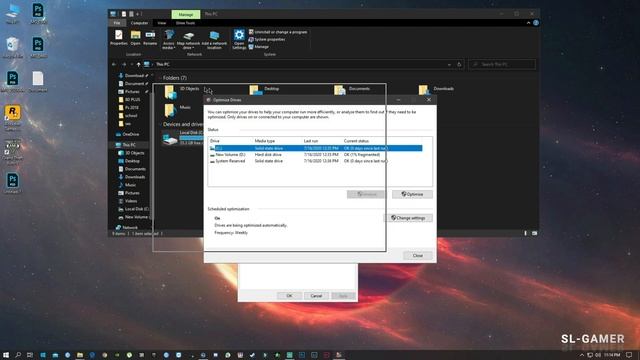This screenshot has width=640, height=360.
Task: Click the Open ribbon icon
Action: click(136, 38)
